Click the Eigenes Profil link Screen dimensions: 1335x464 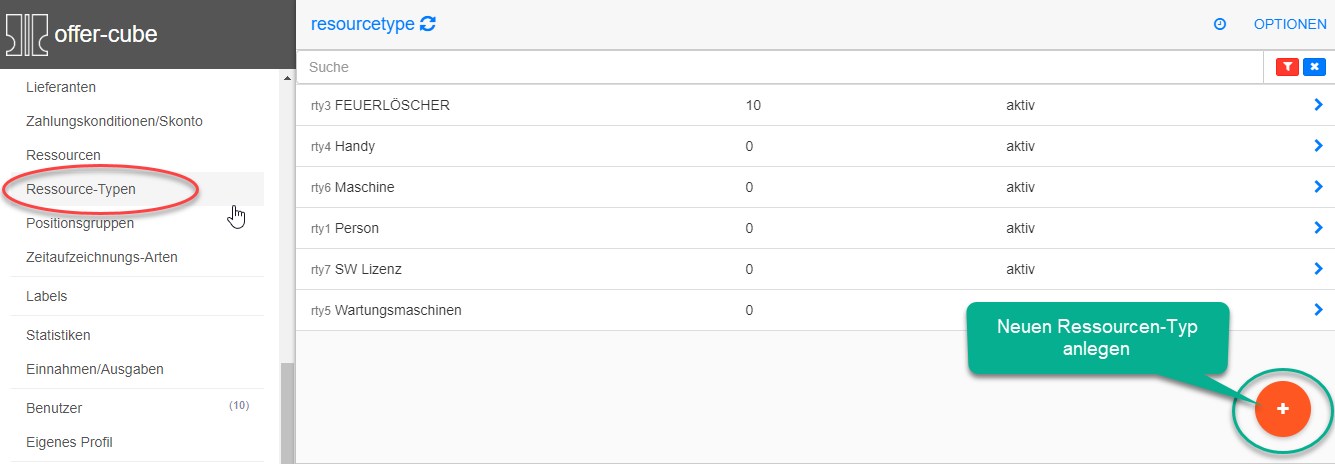point(69,442)
